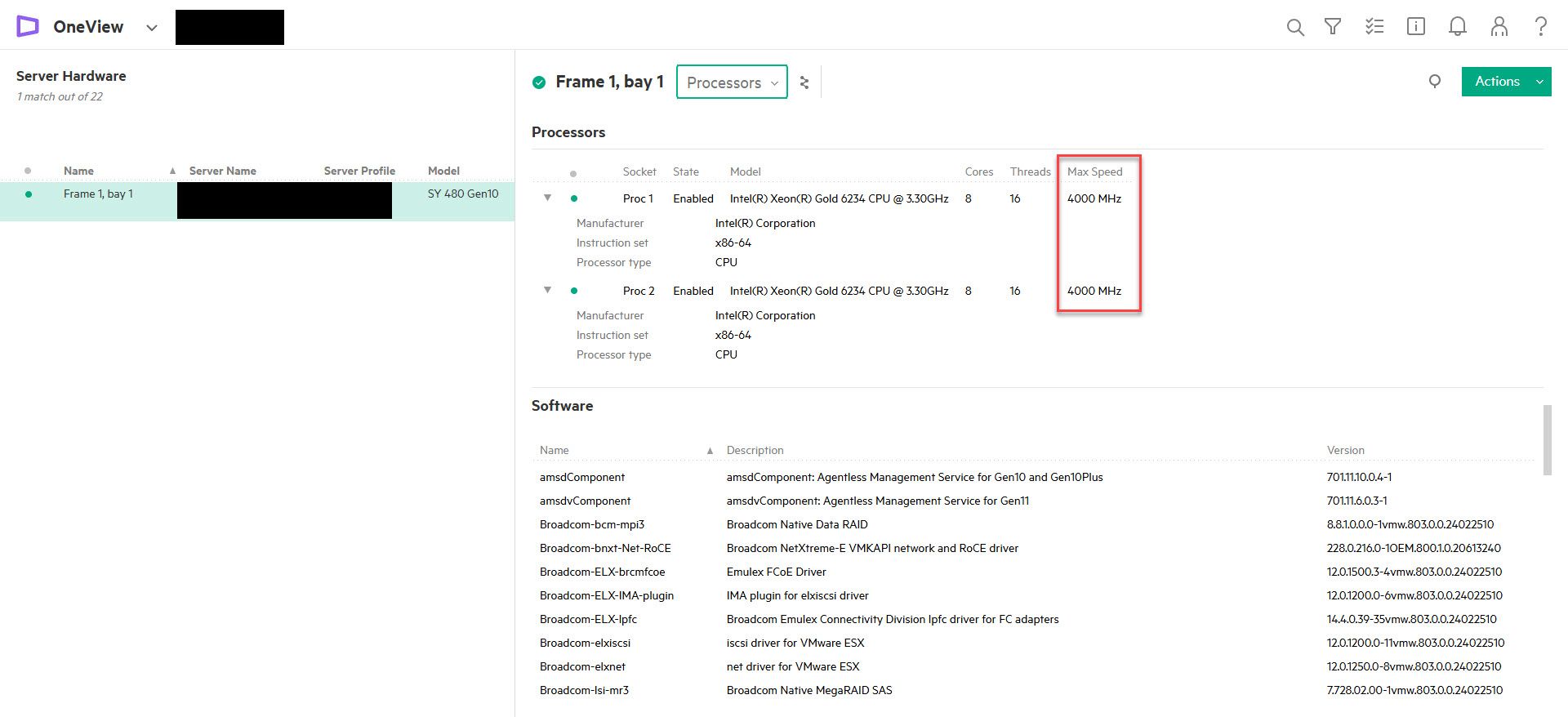This screenshot has height=717, width=1568.
Task: Open the notifications bell icon
Action: tap(1458, 27)
